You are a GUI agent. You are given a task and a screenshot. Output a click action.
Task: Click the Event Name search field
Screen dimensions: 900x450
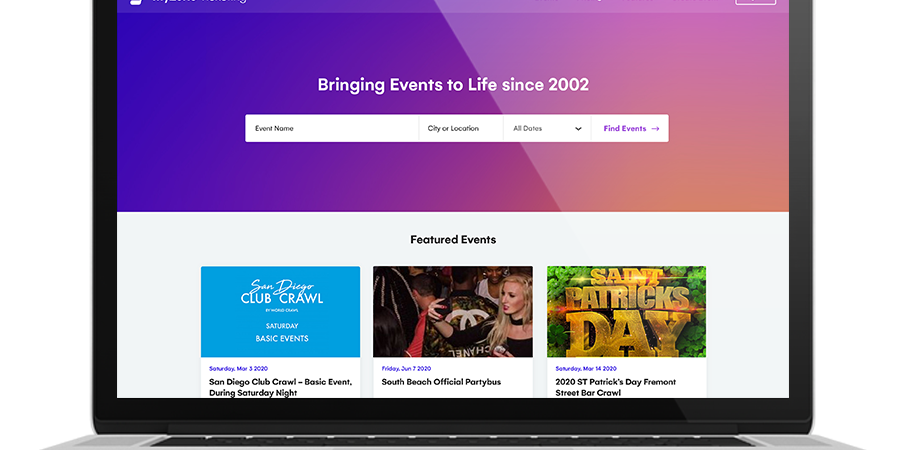332,129
